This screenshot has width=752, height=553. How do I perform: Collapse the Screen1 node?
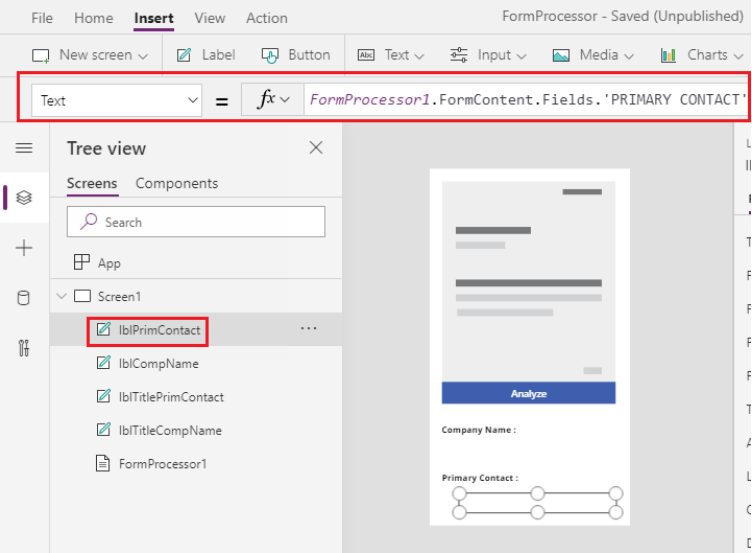pos(61,296)
